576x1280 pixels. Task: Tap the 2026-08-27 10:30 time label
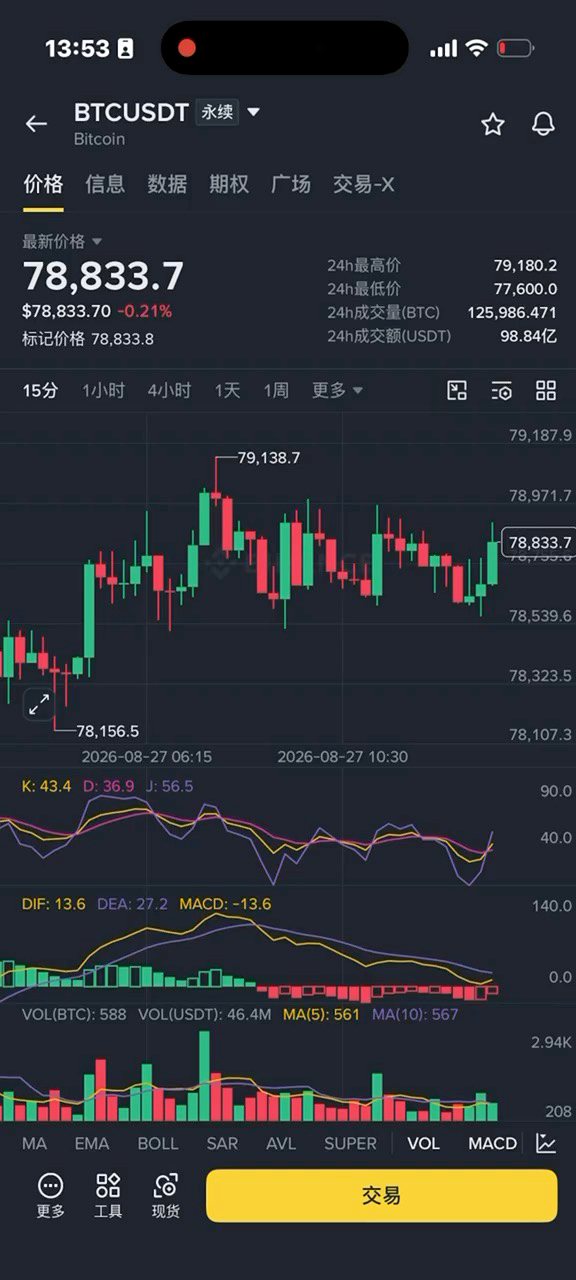pyautogui.click(x=342, y=757)
